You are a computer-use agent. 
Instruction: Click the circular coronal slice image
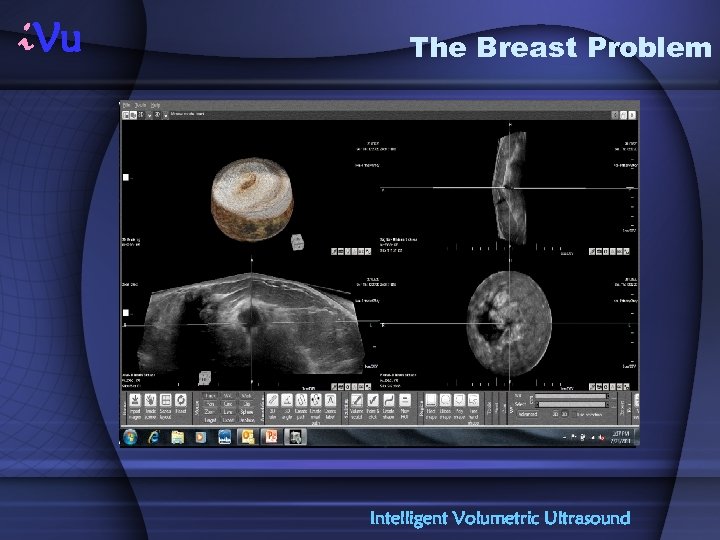coord(509,323)
